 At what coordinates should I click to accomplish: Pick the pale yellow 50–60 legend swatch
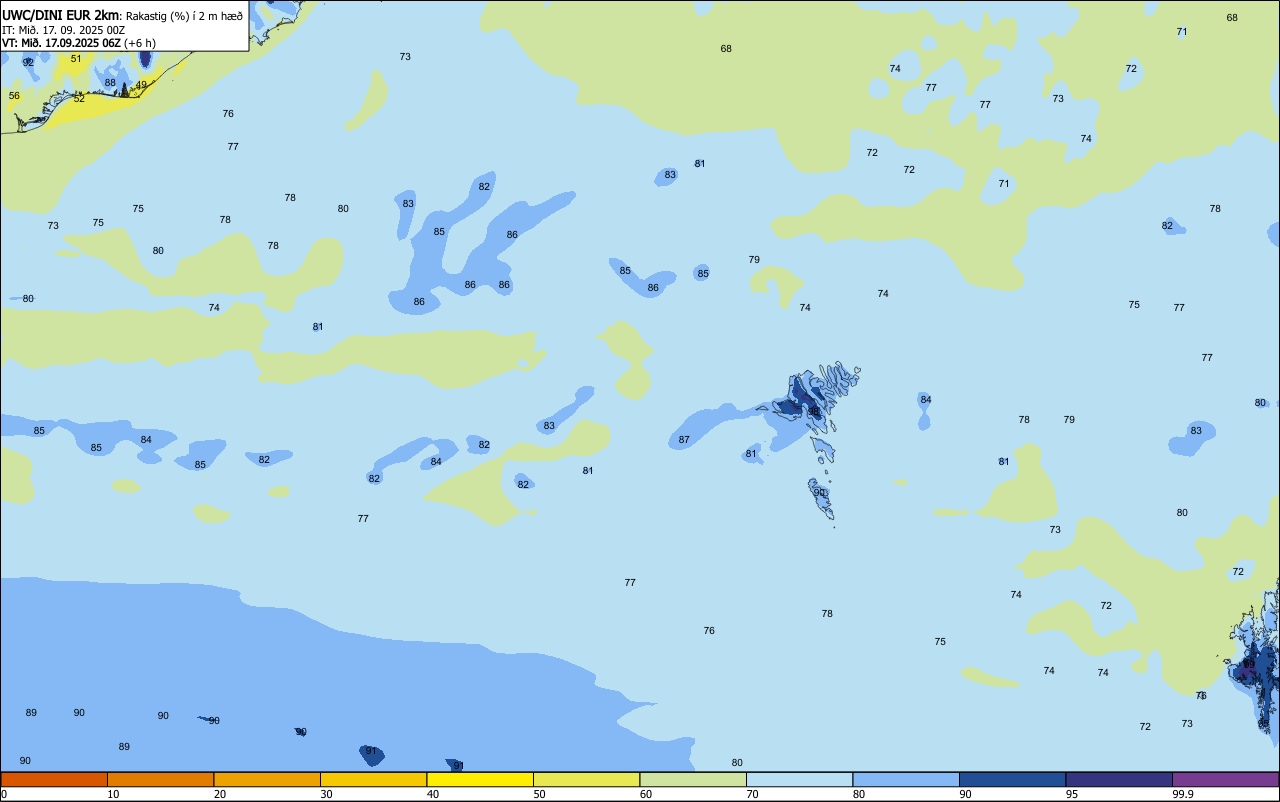(586, 779)
